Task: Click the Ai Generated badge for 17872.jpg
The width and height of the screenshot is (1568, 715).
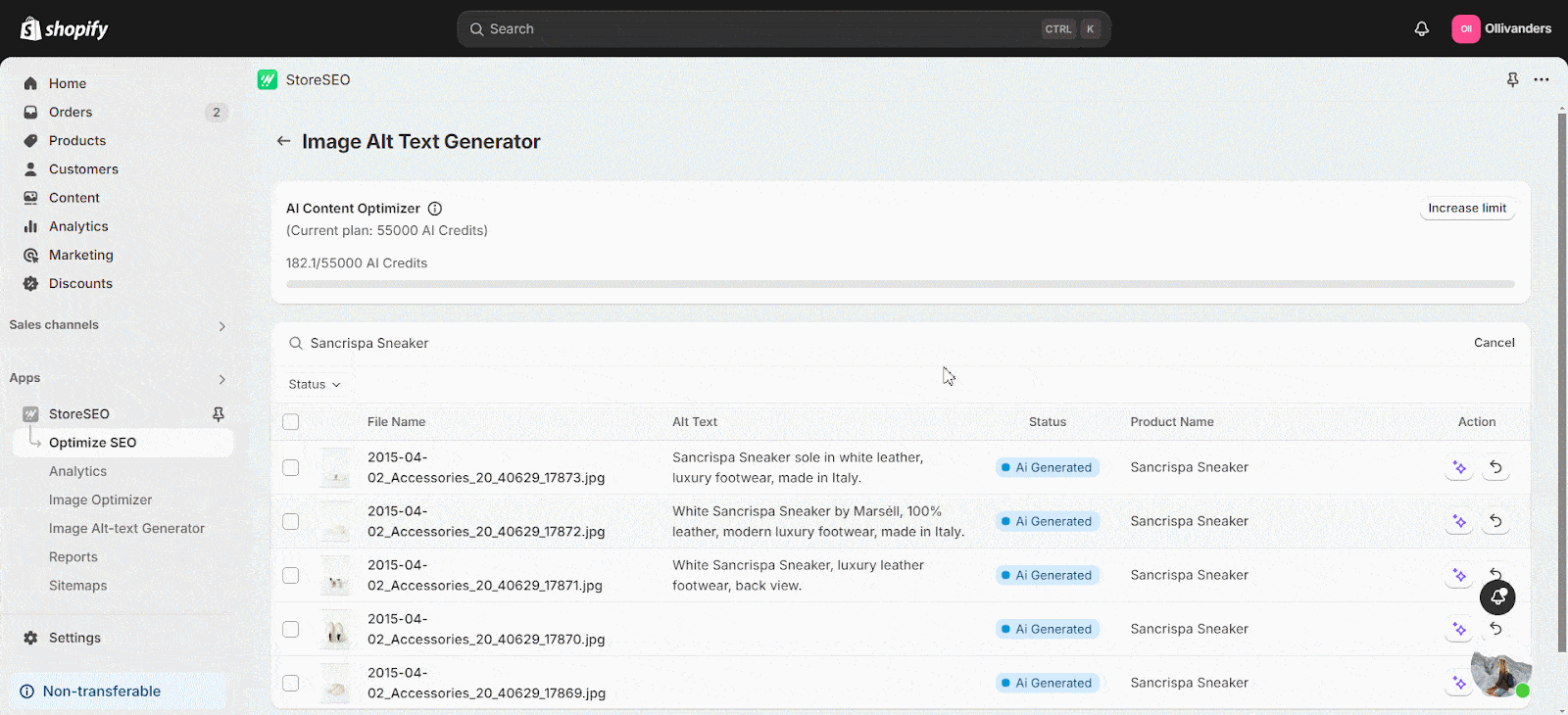Action: [x=1048, y=521]
